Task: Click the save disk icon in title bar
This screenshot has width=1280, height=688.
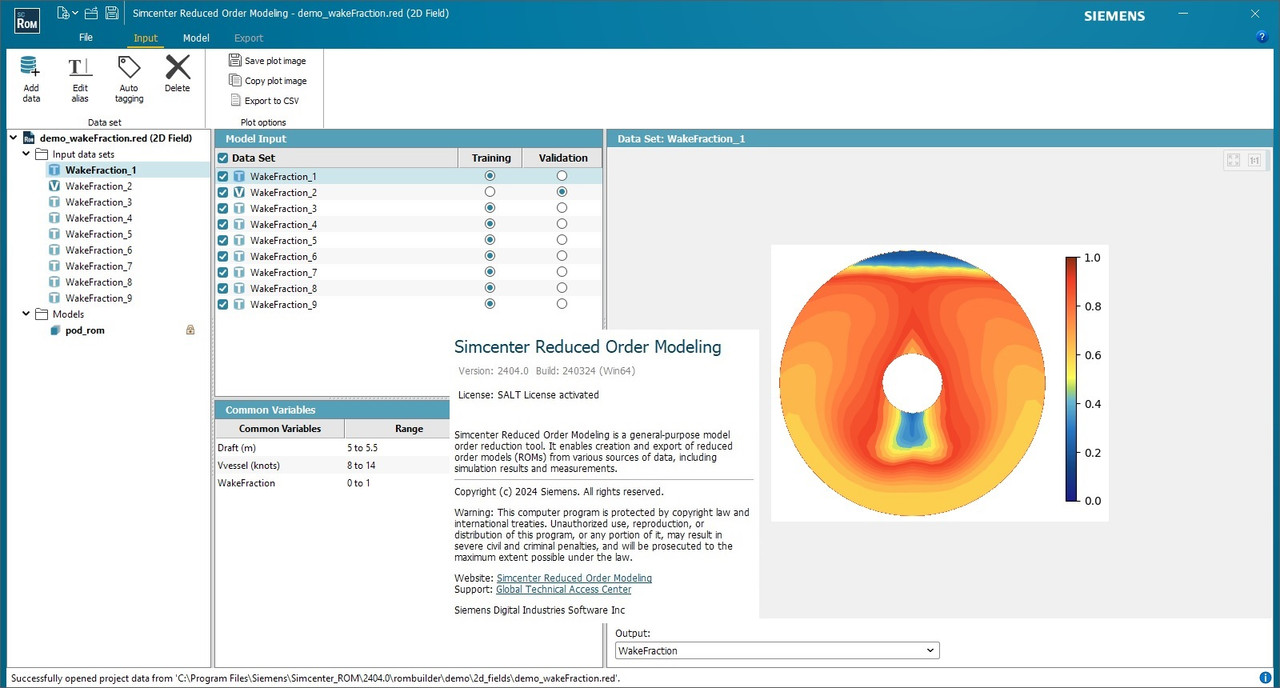Action: (112, 13)
